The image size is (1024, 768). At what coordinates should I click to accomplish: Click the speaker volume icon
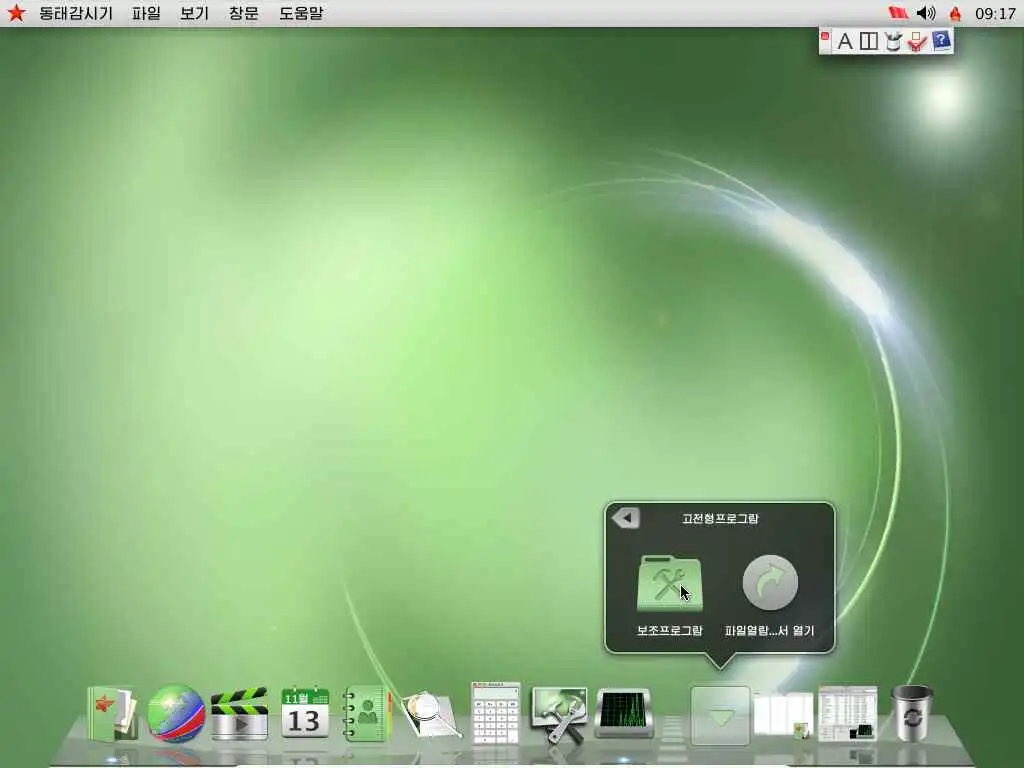pyautogui.click(x=926, y=12)
